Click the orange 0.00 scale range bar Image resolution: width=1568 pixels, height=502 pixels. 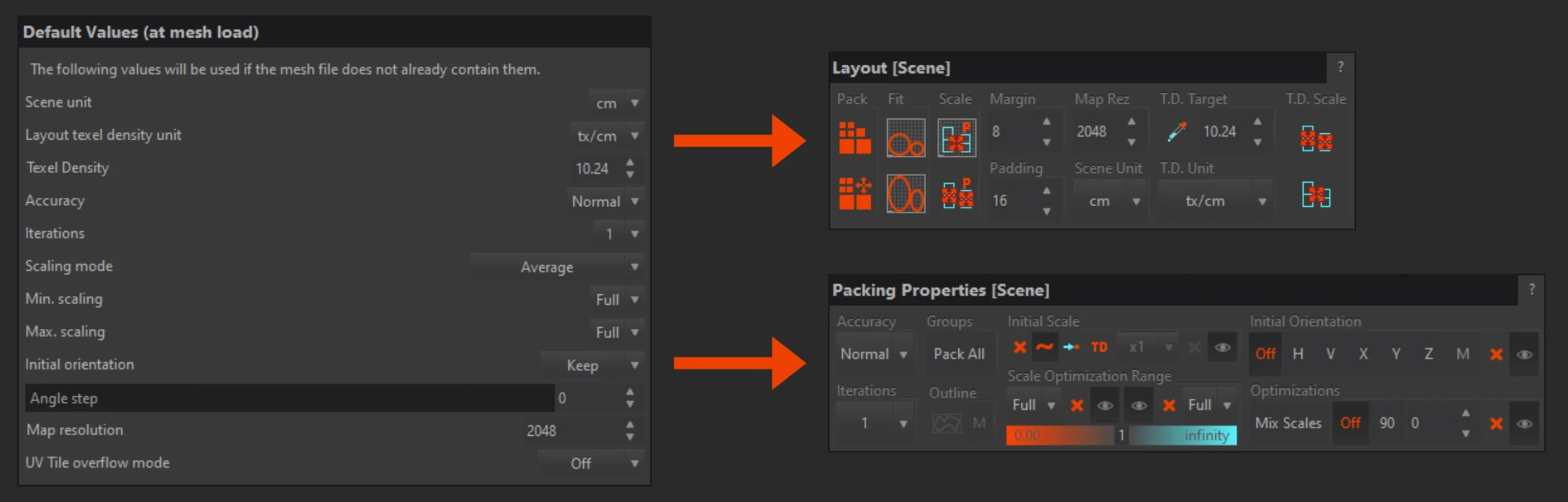(1059, 435)
